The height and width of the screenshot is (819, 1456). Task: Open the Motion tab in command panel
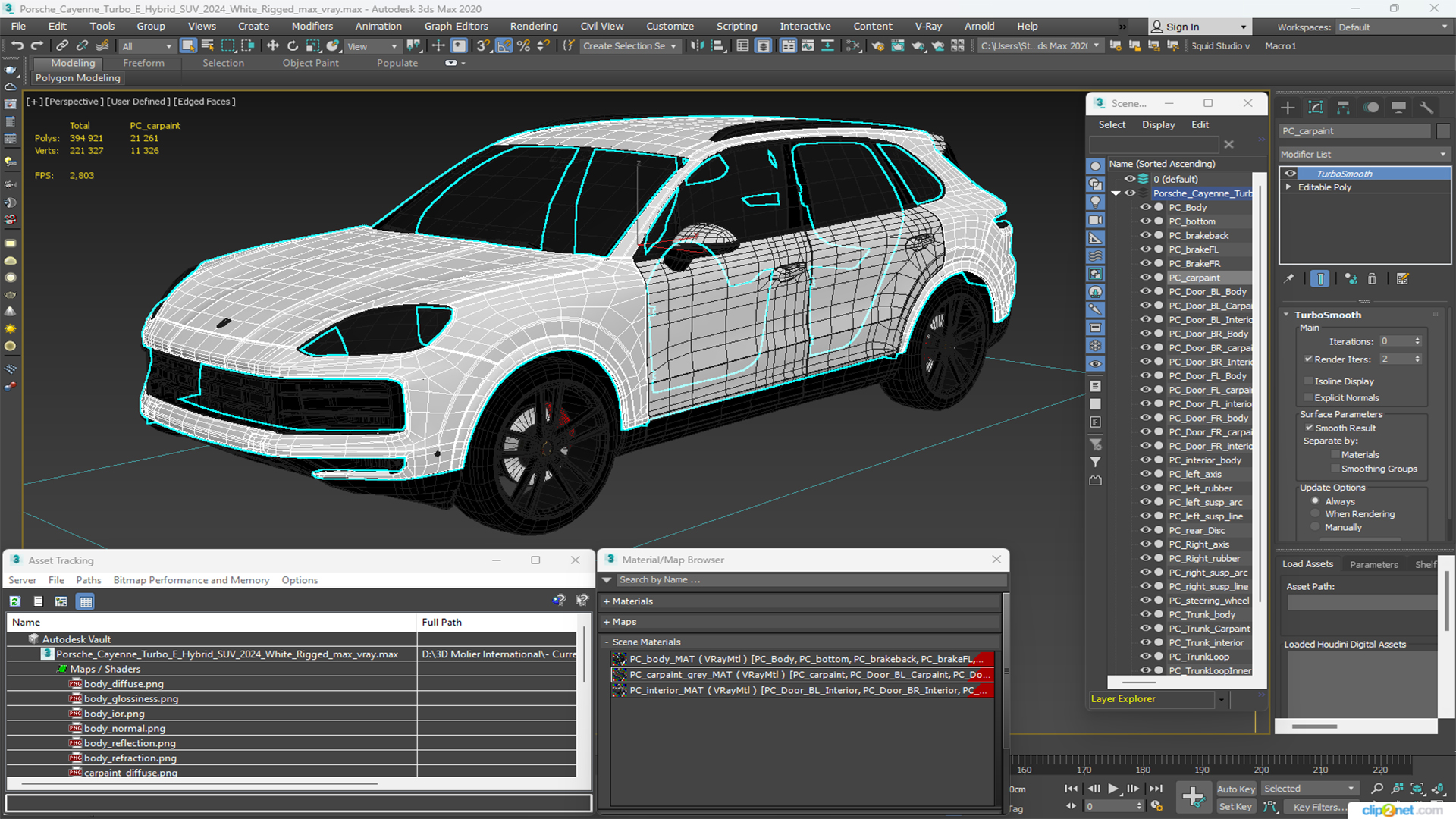click(1371, 108)
